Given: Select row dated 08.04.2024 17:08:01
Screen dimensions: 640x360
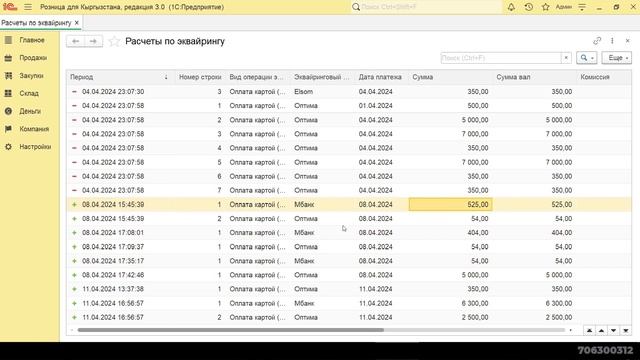Looking at the screenshot, I should tap(349, 233).
